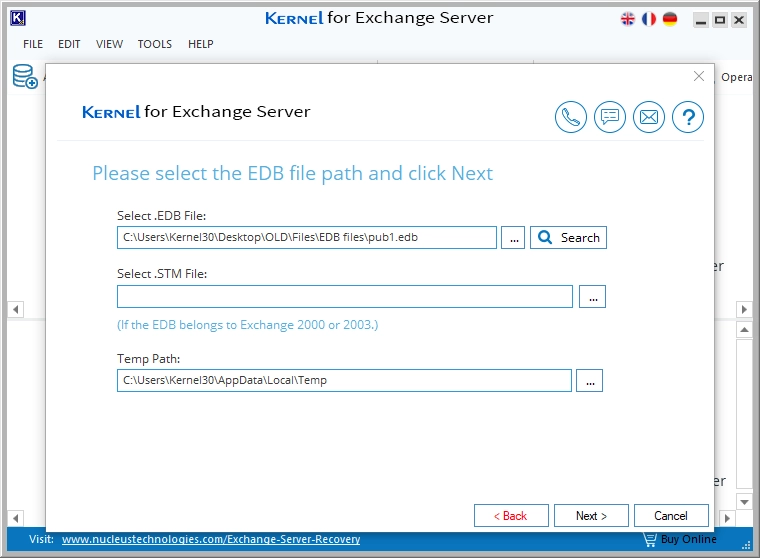
Task: Click the Search button for EDB files
Action: pyautogui.click(x=568, y=238)
